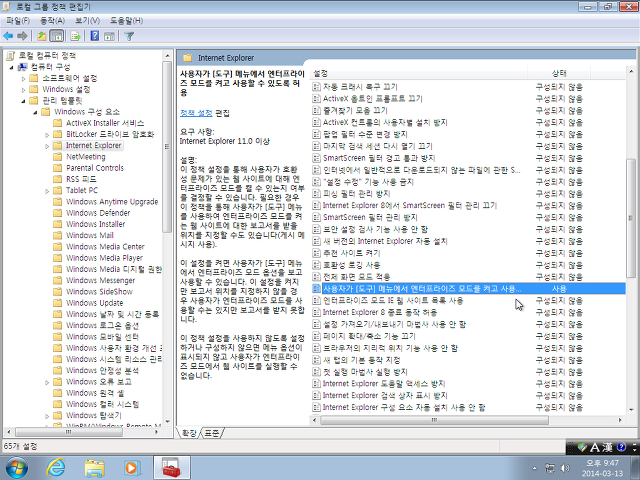Click the Windows Defender folder icon

[x=58, y=213]
